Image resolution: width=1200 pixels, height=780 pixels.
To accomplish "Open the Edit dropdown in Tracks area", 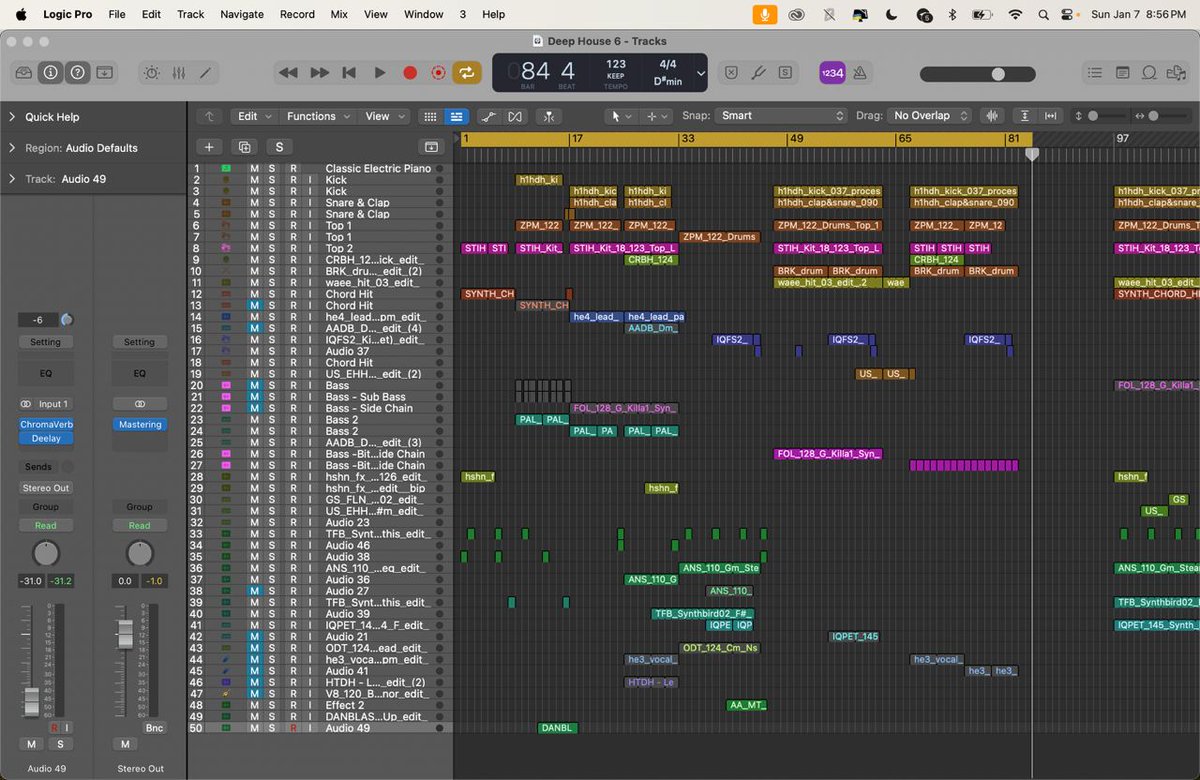I will [x=253, y=116].
